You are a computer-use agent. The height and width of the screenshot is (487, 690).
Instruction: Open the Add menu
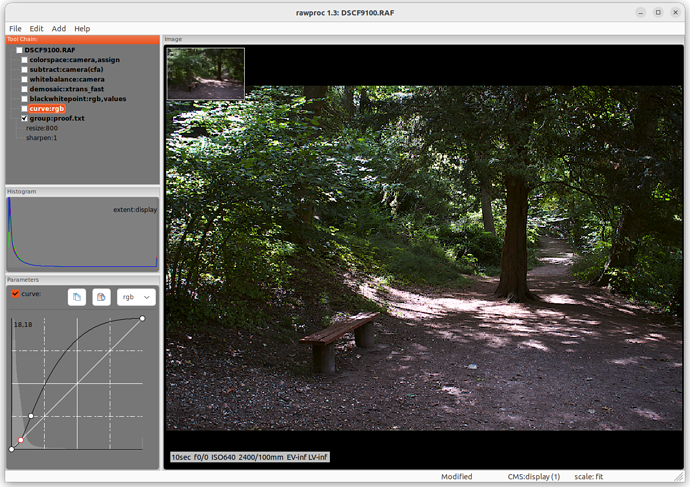(x=59, y=29)
